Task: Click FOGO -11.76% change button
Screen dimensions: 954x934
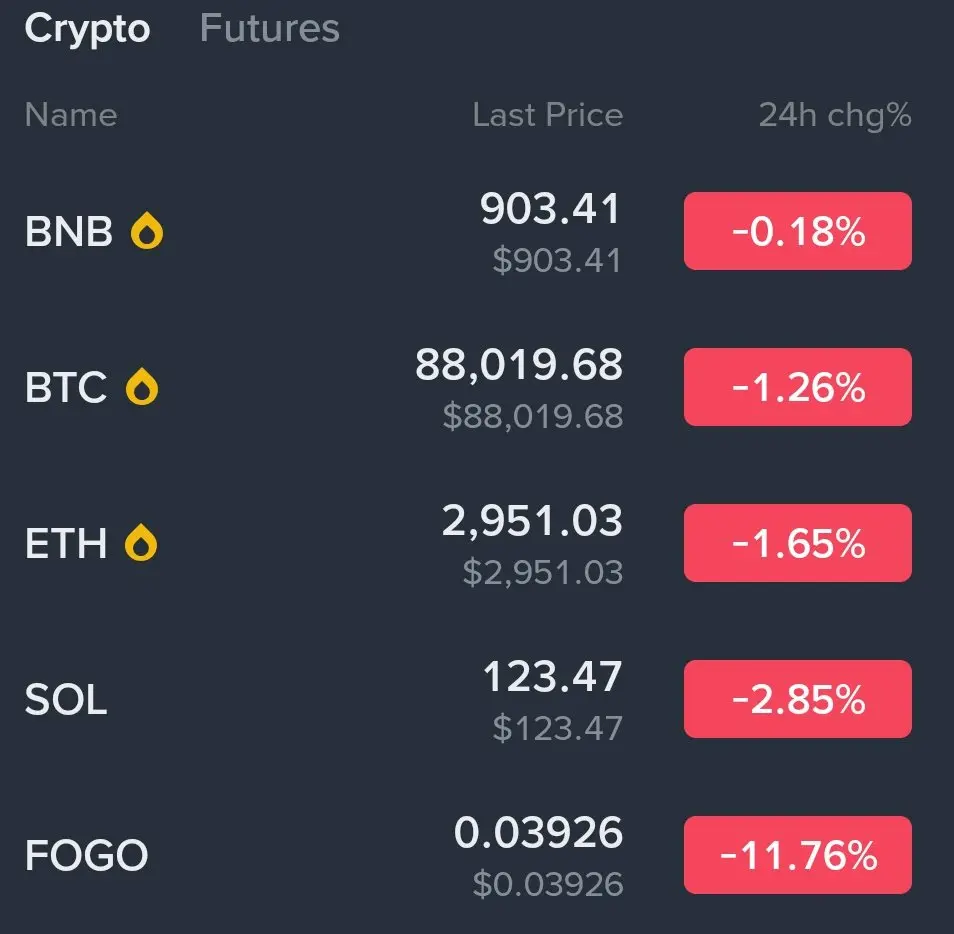Action: point(797,855)
